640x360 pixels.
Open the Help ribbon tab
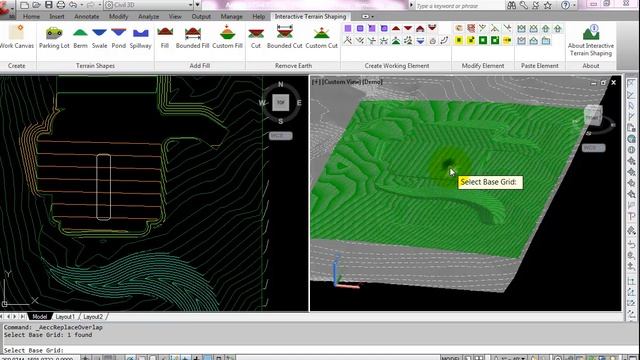tap(258, 16)
